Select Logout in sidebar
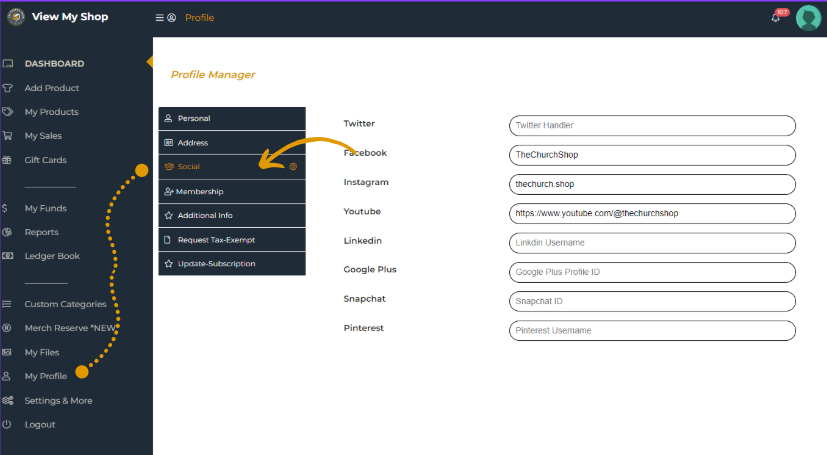827x455 pixels. [x=40, y=424]
